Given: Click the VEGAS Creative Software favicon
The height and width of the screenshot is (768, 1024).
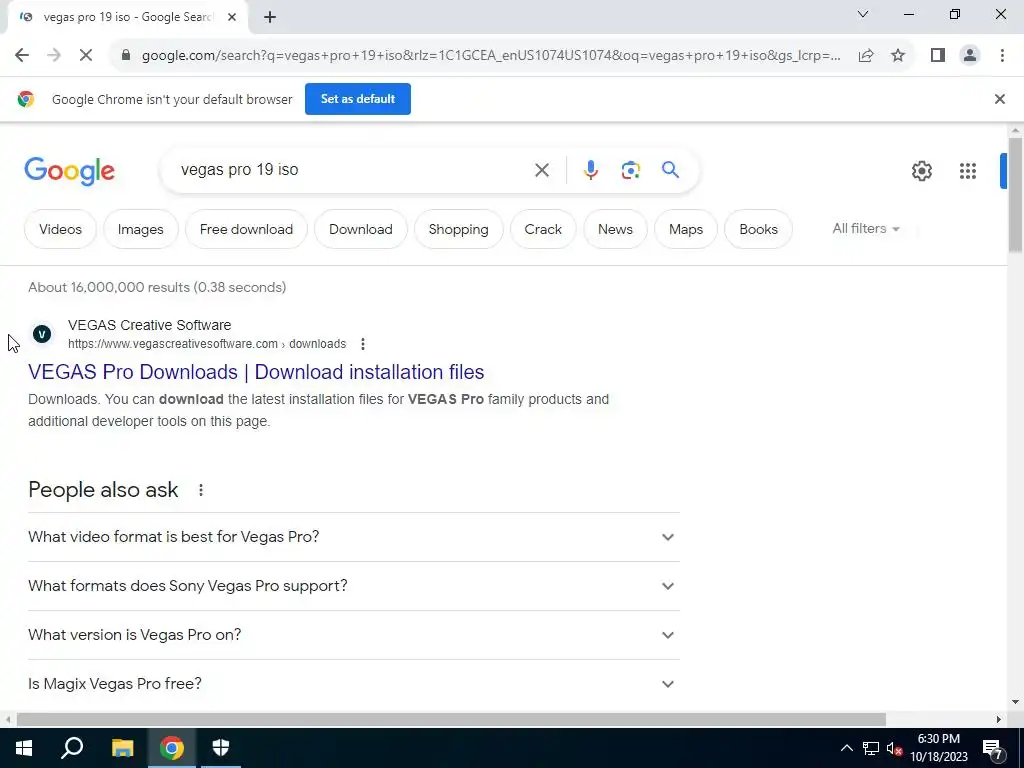Looking at the screenshot, I should [42, 334].
